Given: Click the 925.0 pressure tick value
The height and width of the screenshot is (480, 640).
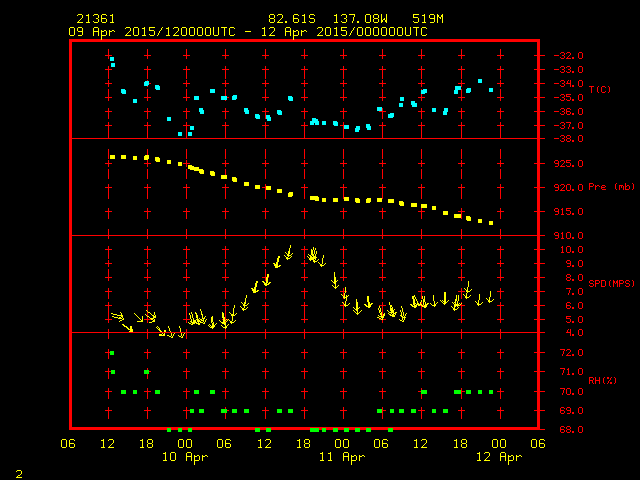Looking at the screenshot, I should 567,164.
